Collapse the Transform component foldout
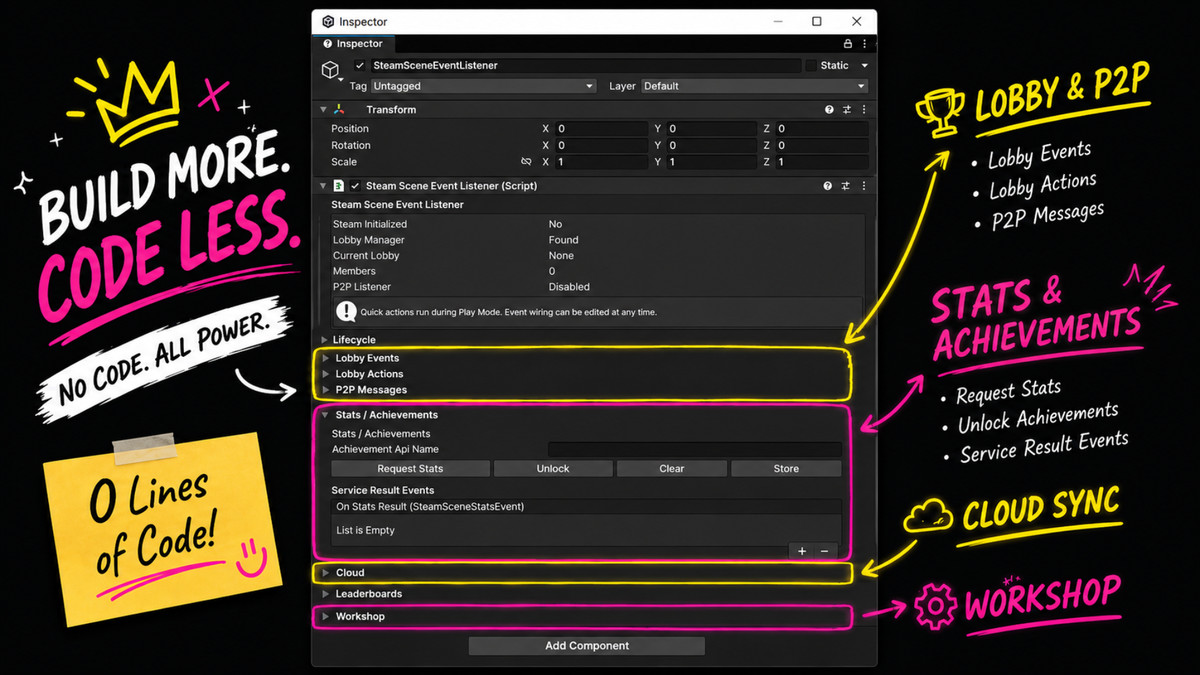This screenshot has width=1200, height=675. [323, 110]
